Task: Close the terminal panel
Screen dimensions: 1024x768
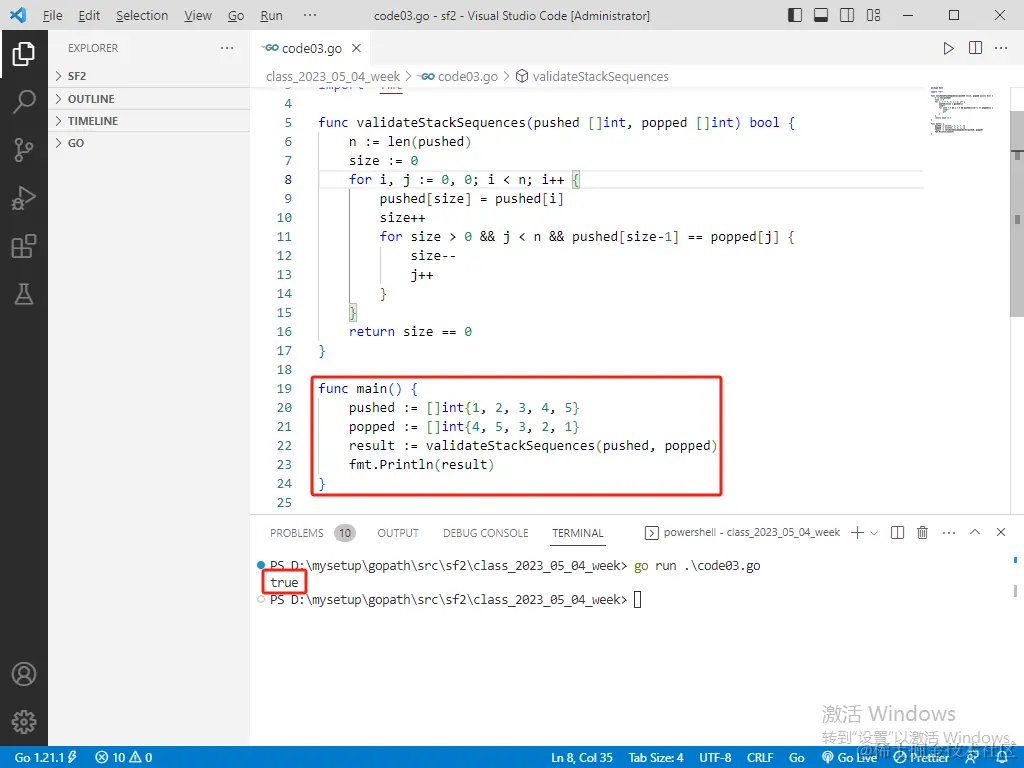Action: point(1000,532)
